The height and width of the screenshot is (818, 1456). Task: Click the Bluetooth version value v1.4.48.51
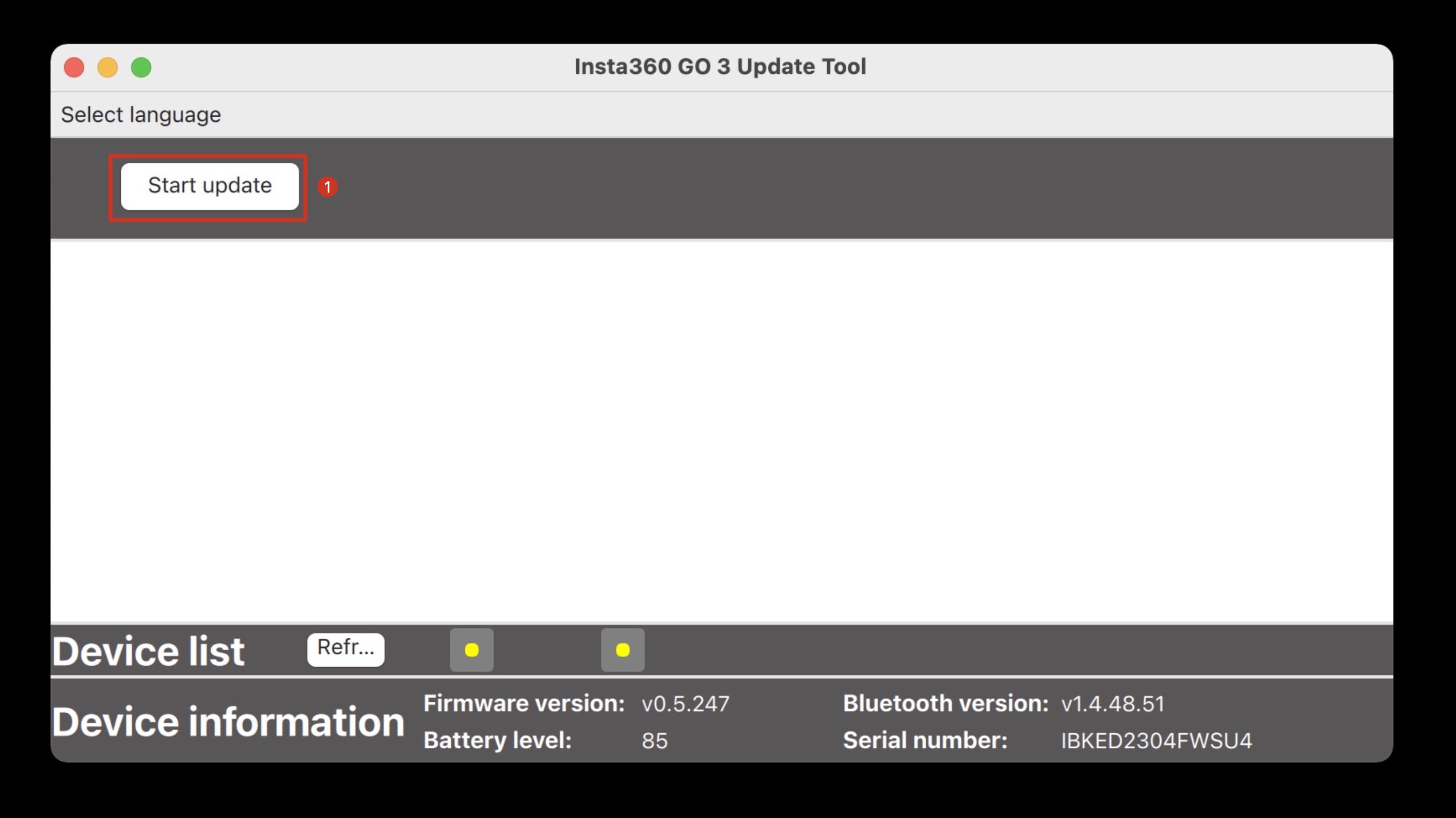(1112, 704)
